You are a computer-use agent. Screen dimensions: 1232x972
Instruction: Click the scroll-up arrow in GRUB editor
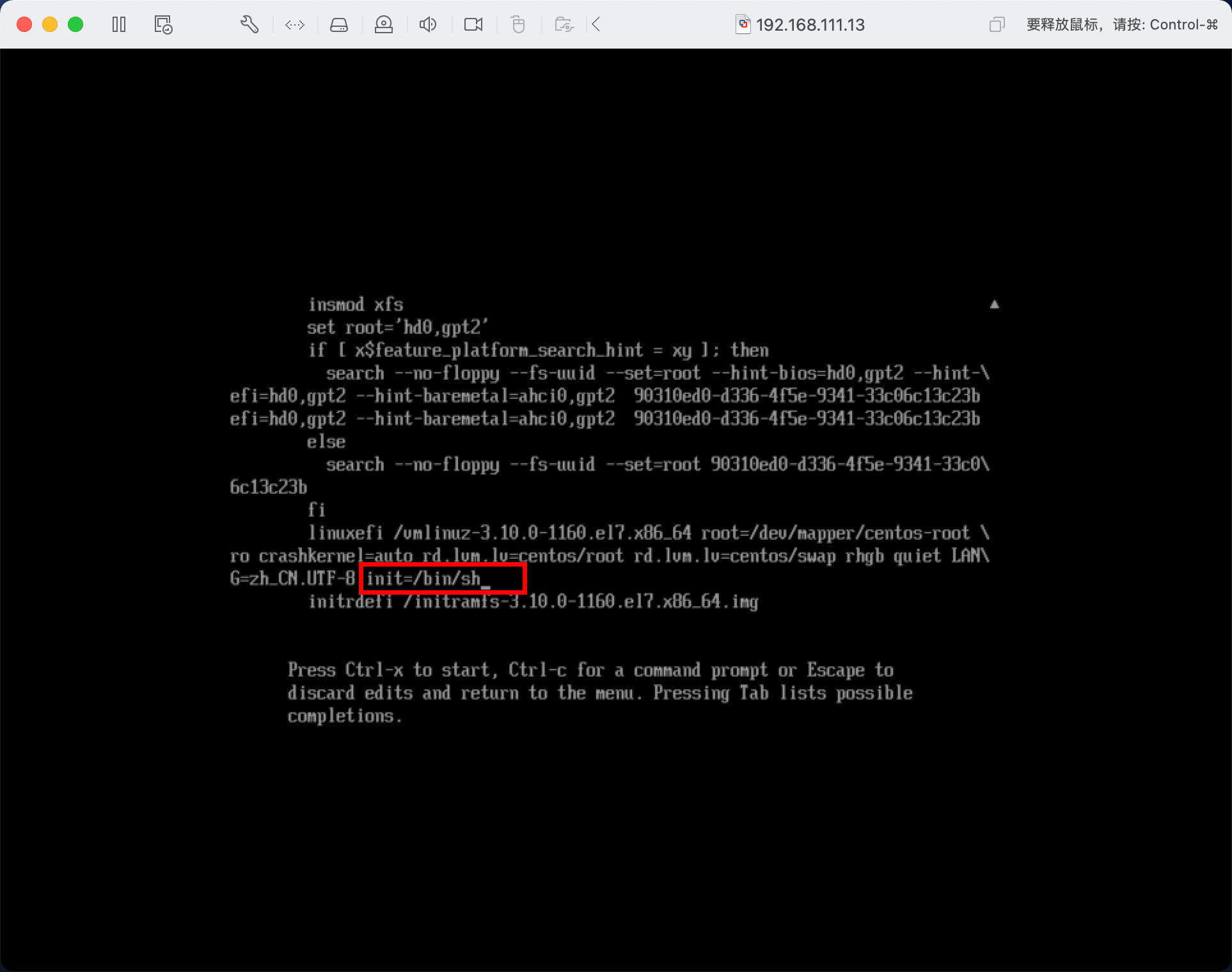[994, 304]
